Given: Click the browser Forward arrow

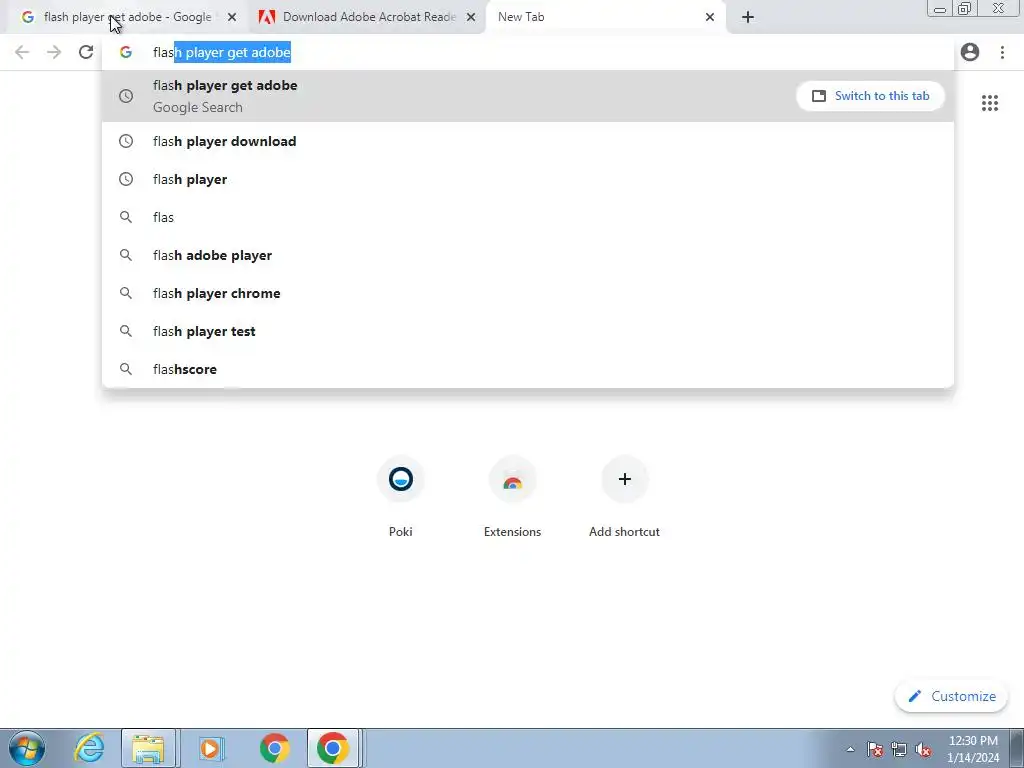Looking at the screenshot, I should [54, 52].
